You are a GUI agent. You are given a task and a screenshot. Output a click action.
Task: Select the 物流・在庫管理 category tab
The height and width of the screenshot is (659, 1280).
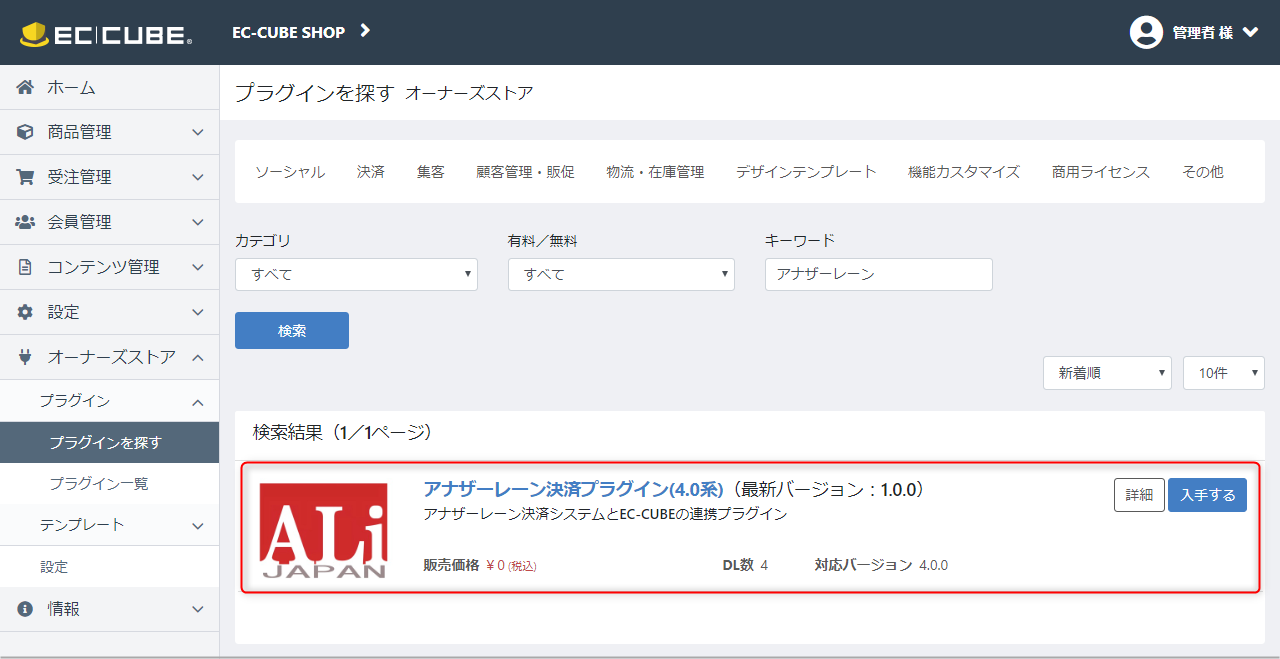(x=655, y=172)
